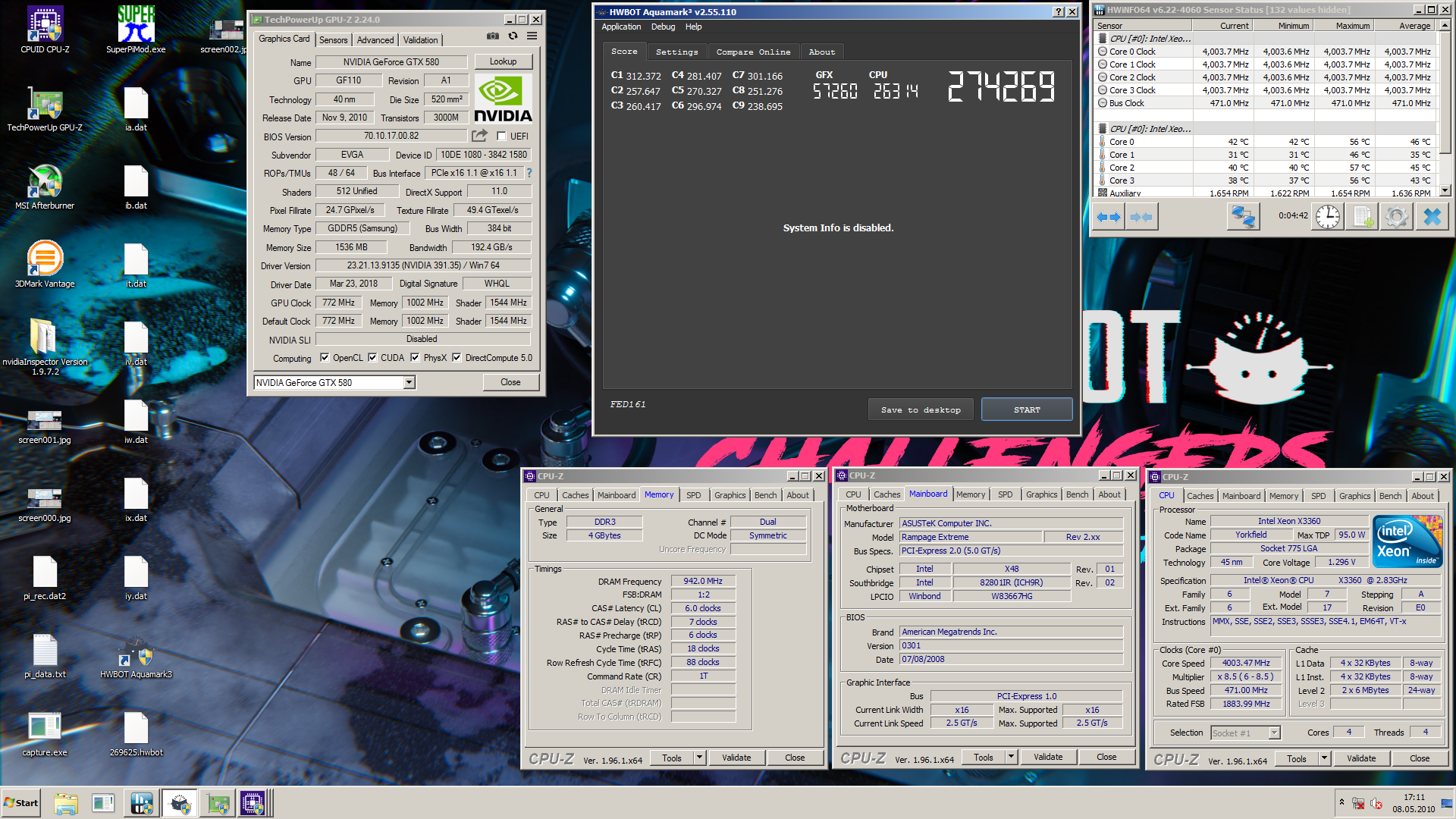Open the Settings tab in Aquamark

coord(676,52)
